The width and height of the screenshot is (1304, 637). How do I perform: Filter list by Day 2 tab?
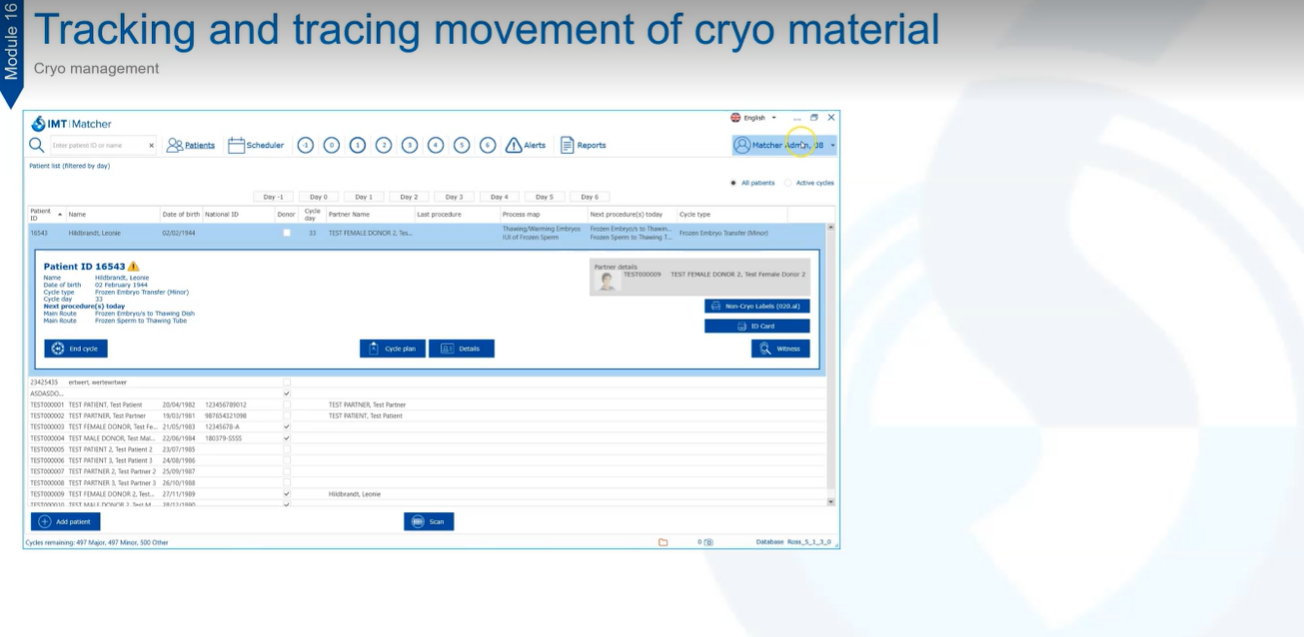[409, 197]
